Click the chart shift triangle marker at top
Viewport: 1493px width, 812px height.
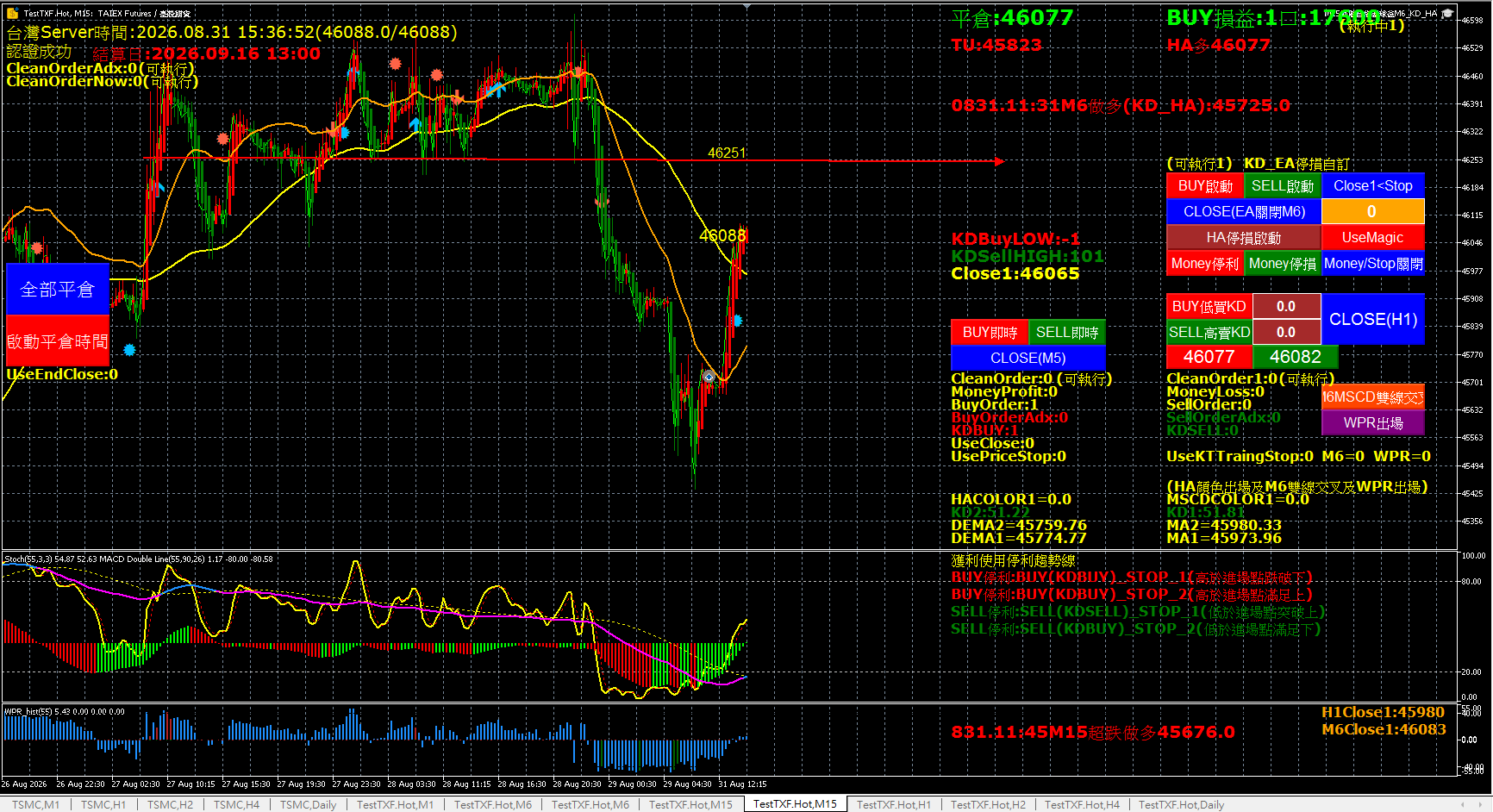pos(746,7)
